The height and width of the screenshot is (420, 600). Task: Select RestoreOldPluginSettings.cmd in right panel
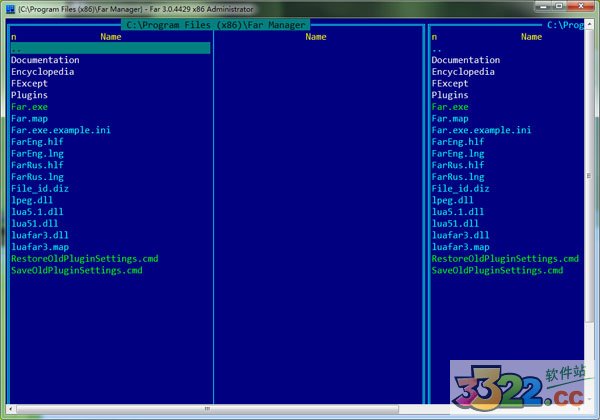(x=505, y=259)
